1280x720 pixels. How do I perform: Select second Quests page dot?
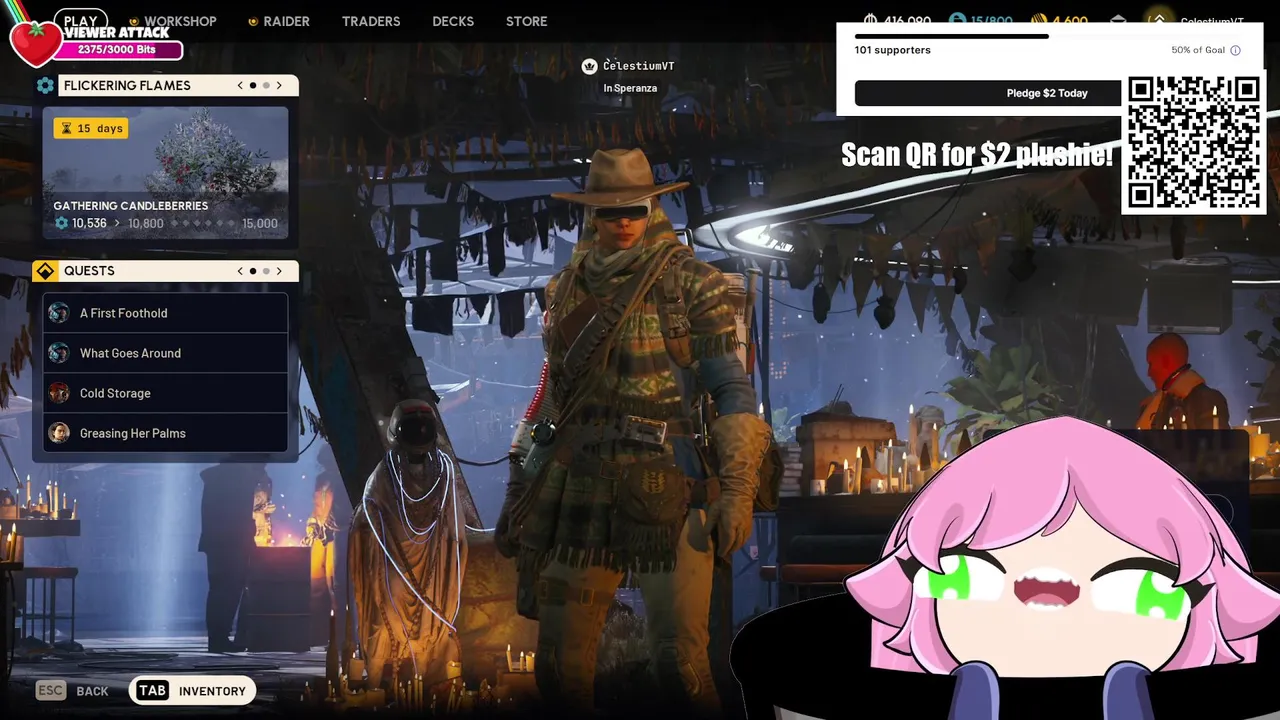point(266,271)
